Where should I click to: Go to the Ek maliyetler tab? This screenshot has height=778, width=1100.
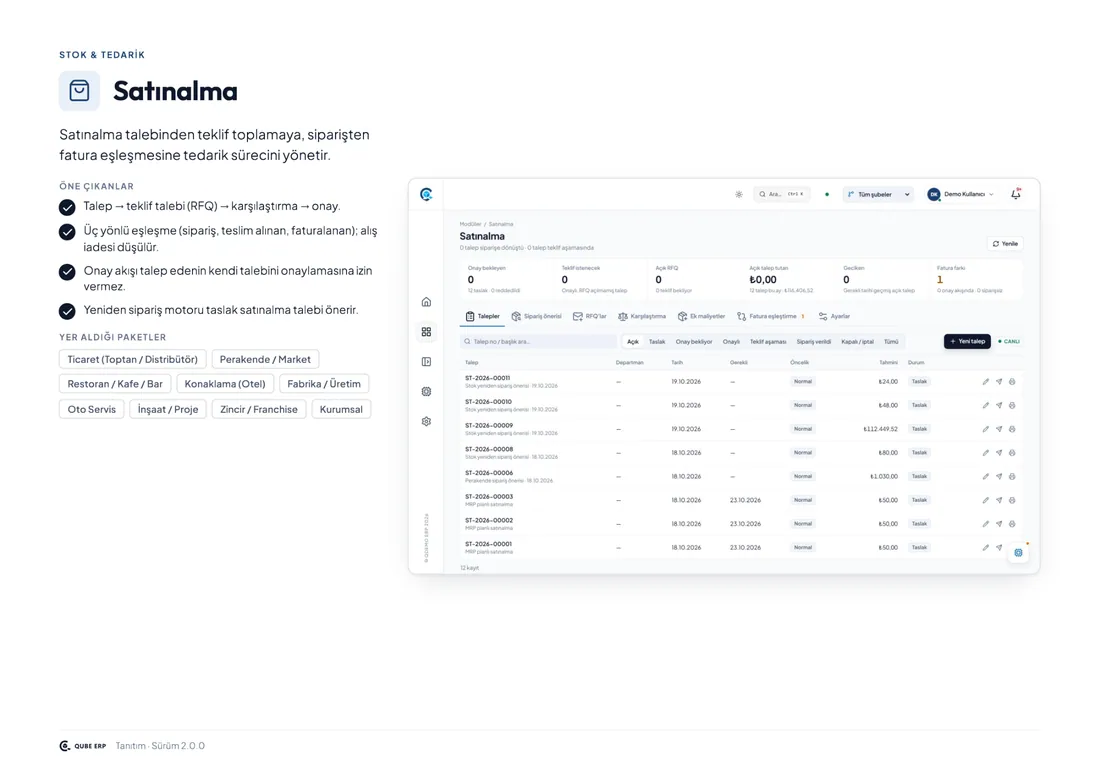[x=702, y=316]
